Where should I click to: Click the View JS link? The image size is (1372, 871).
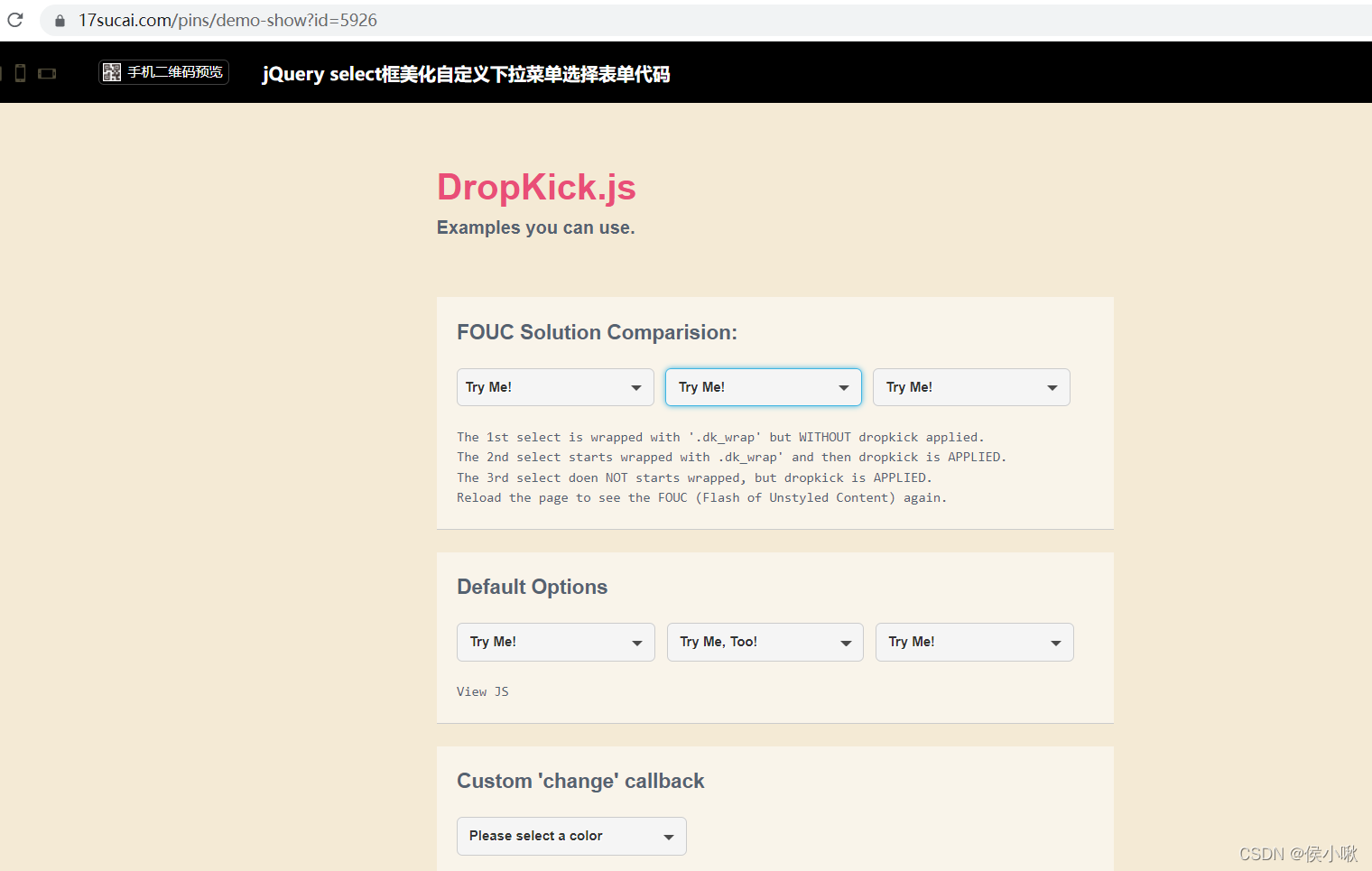tap(483, 691)
